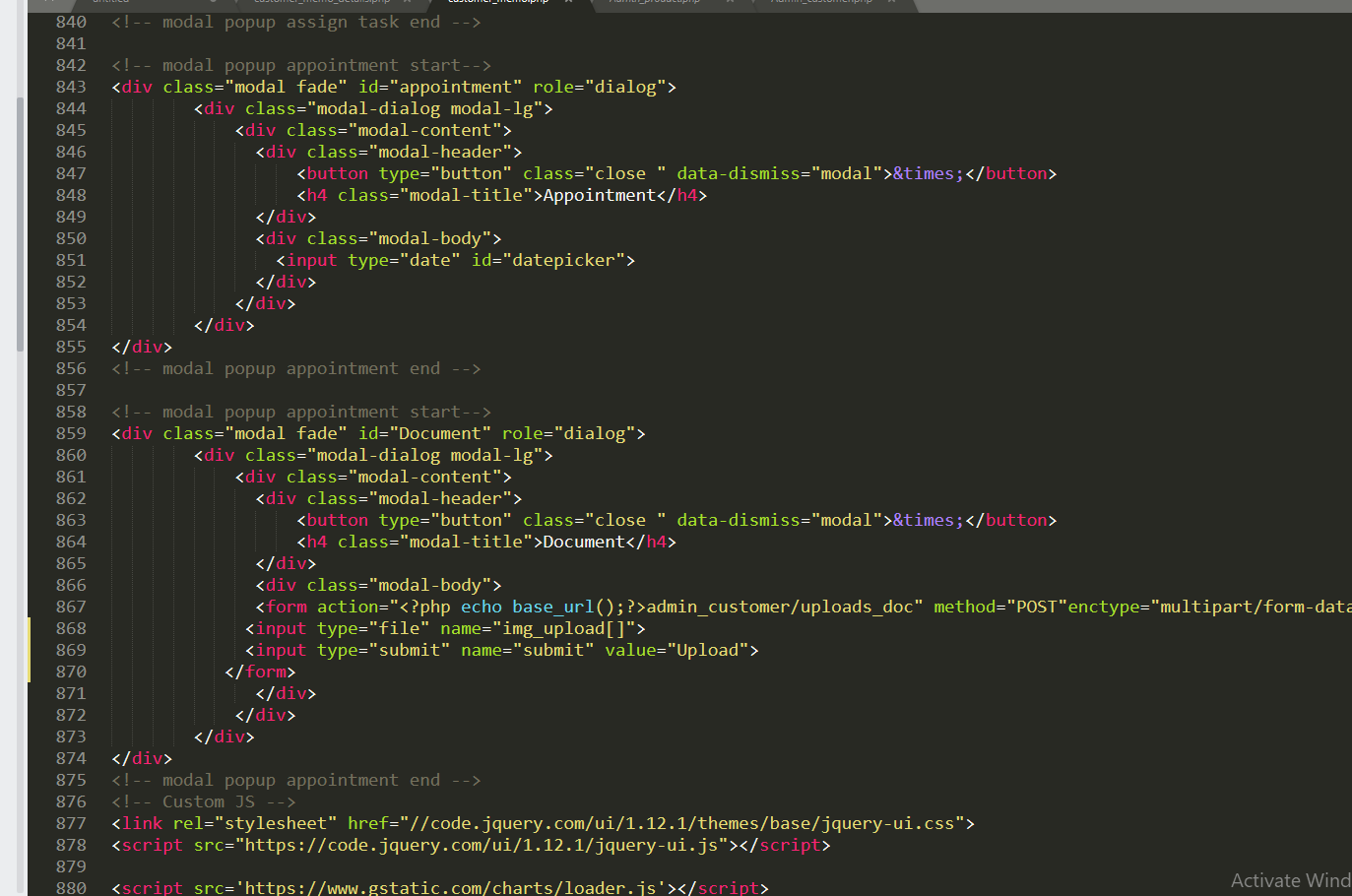Click the Appointment modal-title heading text
This screenshot has width=1352, height=896.
click(599, 195)
